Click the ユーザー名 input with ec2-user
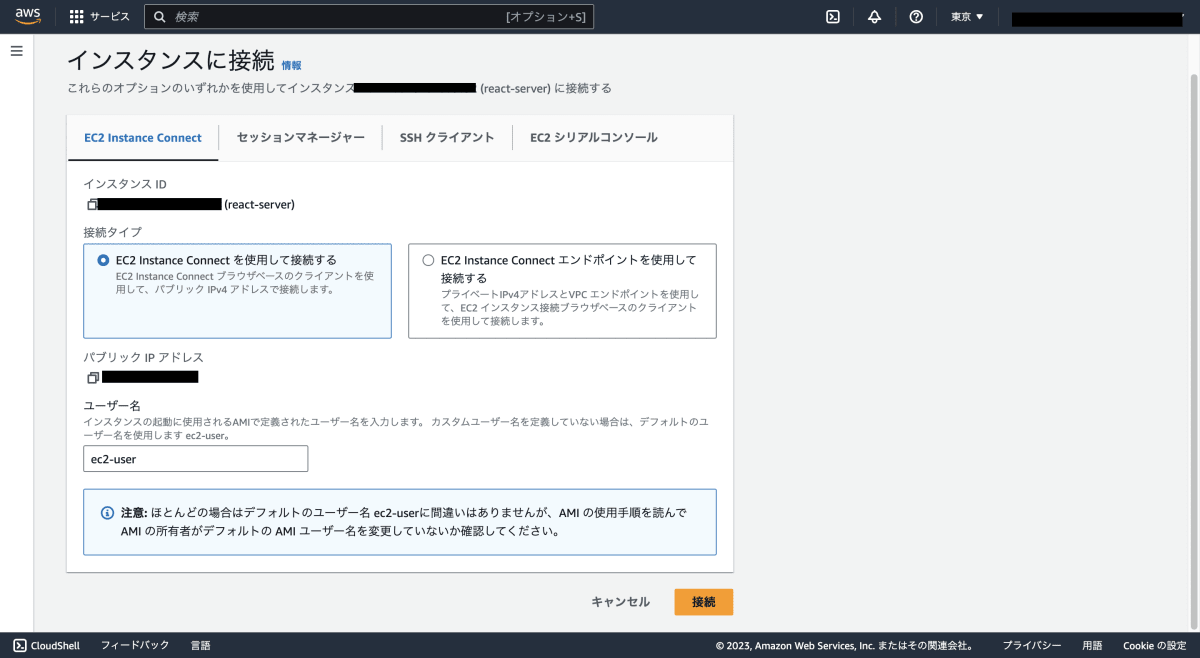Image resolution: width=1200 pixels, height=658 pixels. pyautogui.click(x=196, y=459)
